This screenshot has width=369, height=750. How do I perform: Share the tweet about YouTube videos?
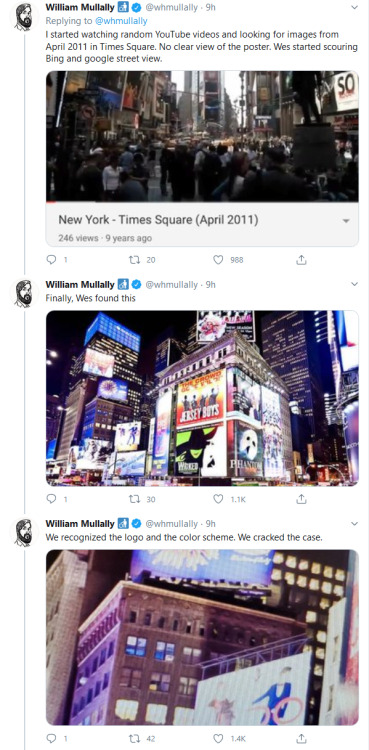coord(301,260)
